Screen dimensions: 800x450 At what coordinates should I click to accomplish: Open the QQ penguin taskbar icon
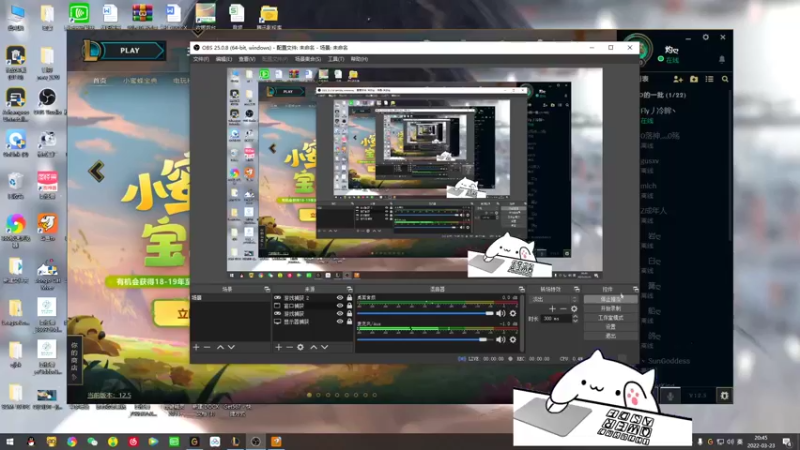pos(31,441)
